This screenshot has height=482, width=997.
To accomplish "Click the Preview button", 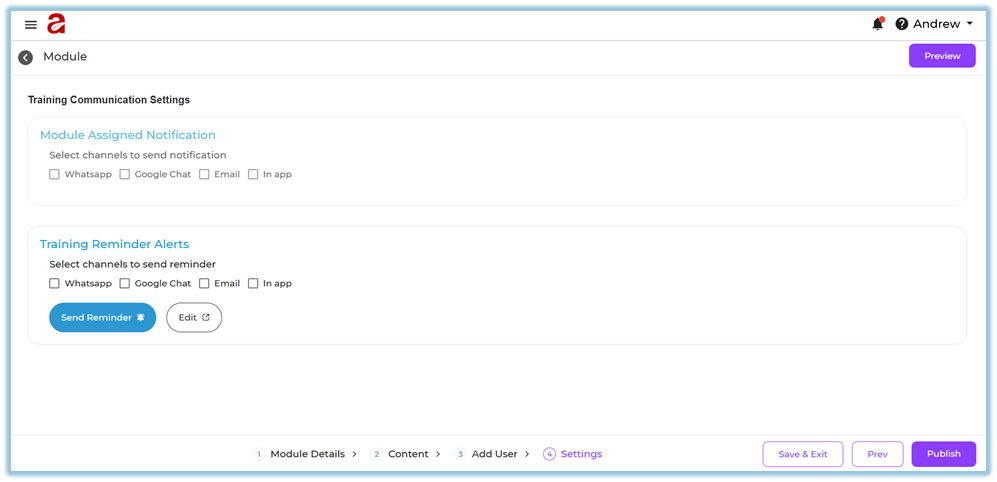I will [941, 56].
